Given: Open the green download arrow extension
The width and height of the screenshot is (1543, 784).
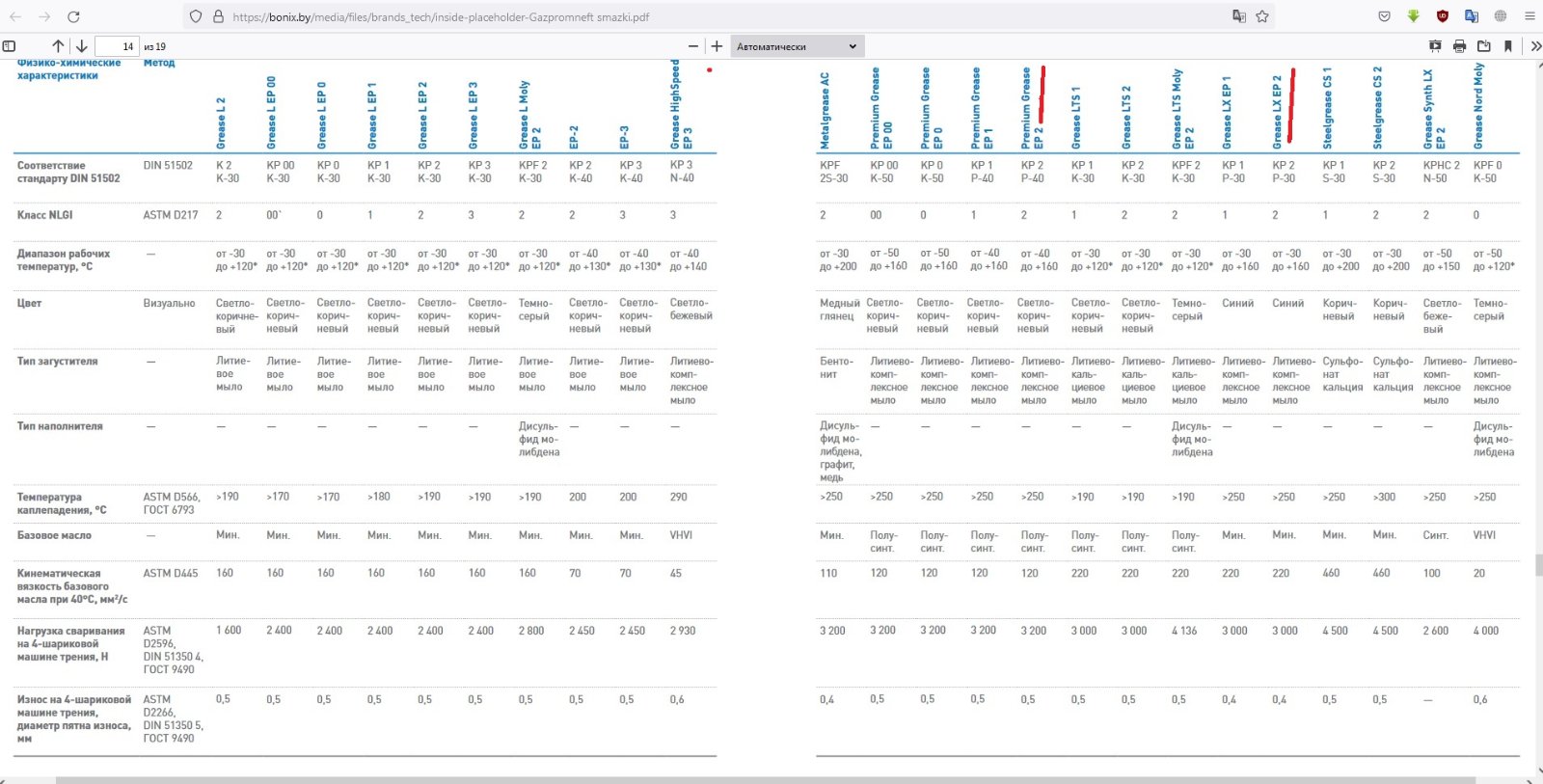Looking at the screenshot, I should [1413, 16].
